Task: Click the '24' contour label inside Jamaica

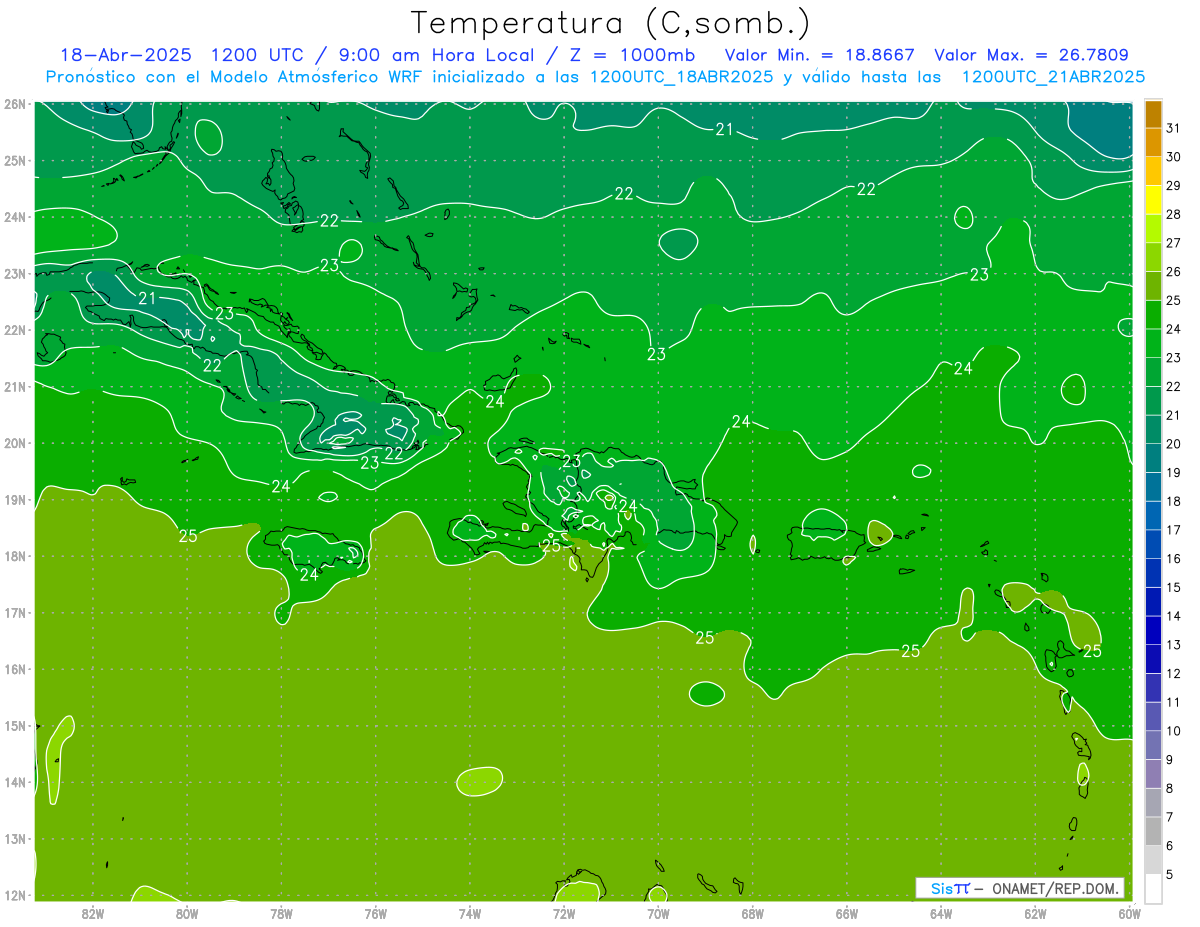Action: (309, 574)
